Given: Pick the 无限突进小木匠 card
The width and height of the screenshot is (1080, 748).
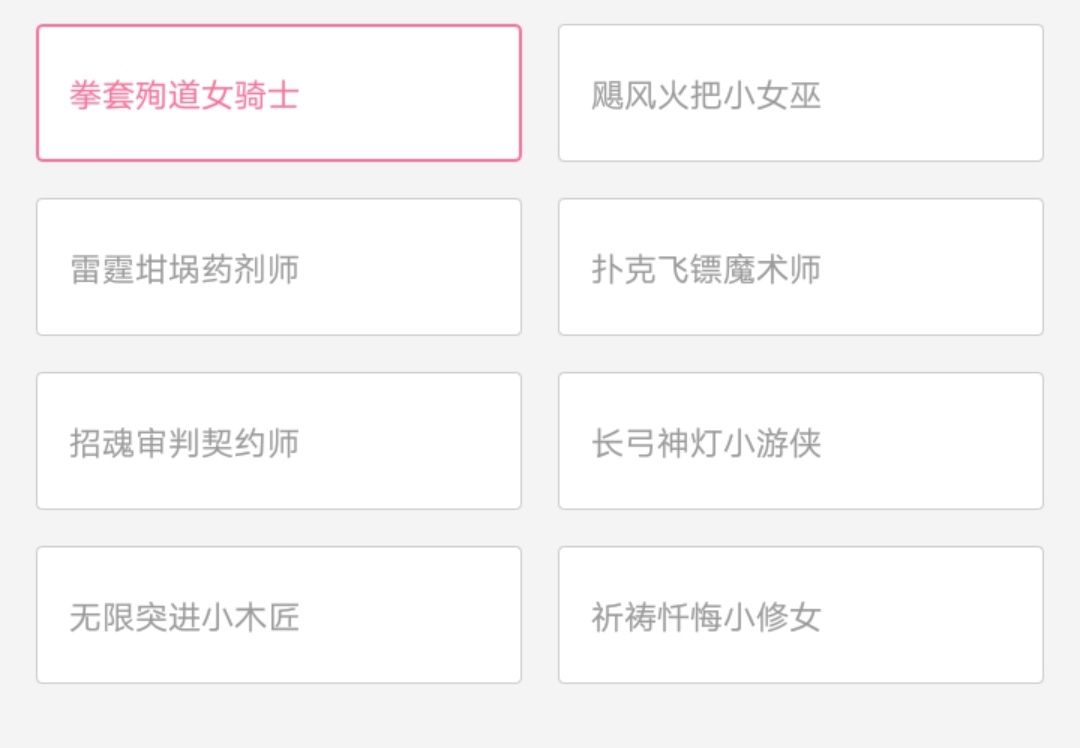Looking at the screenshot, I should (x=278, y=615).
